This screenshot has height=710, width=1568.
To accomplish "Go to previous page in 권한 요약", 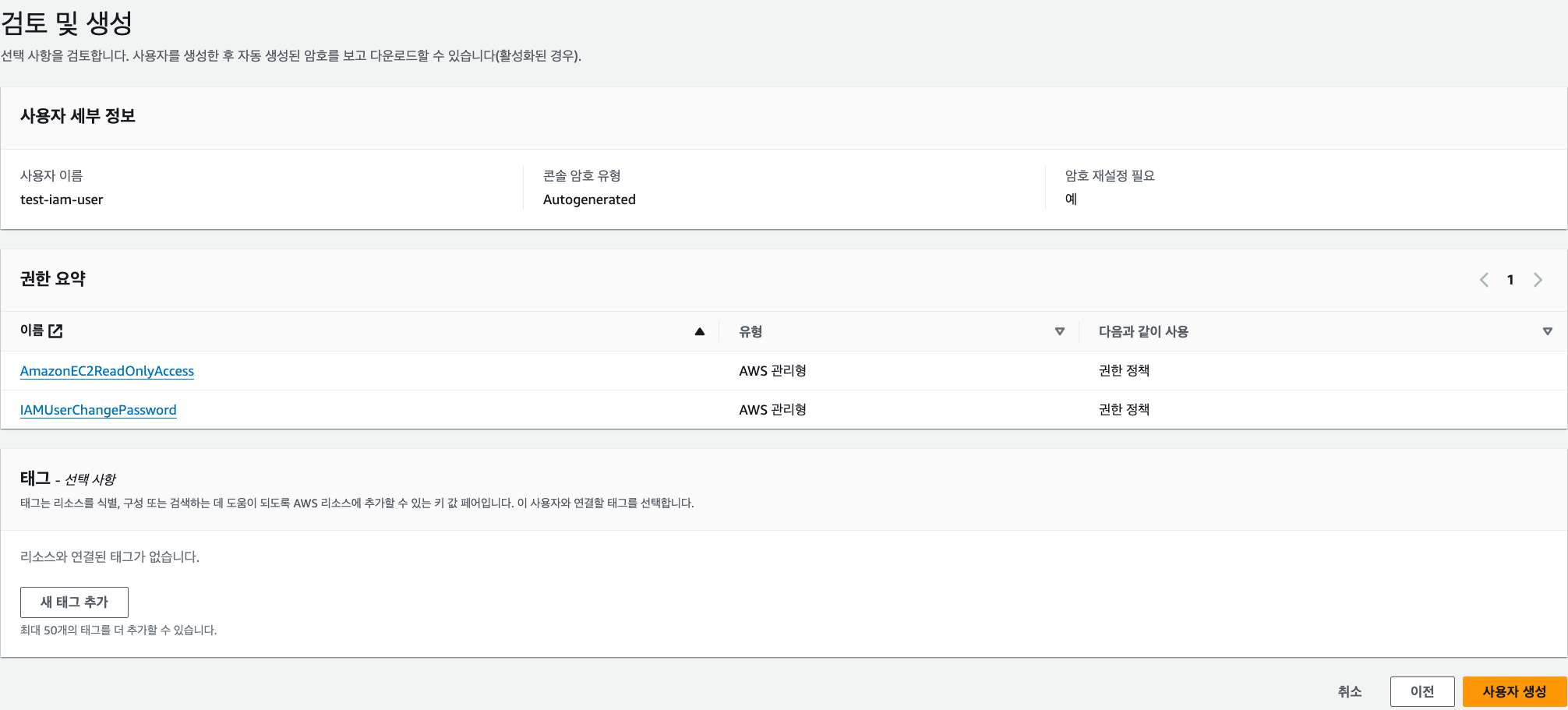I will click(x=1484, y=280).
